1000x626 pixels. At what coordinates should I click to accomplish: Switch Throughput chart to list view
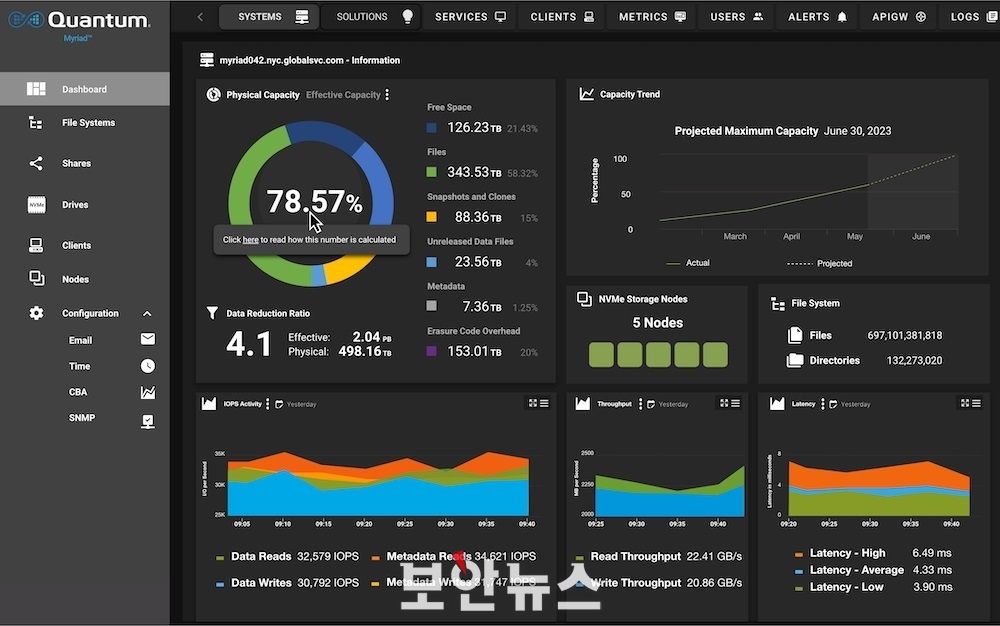pyautogui.click(x=735, y=403)
